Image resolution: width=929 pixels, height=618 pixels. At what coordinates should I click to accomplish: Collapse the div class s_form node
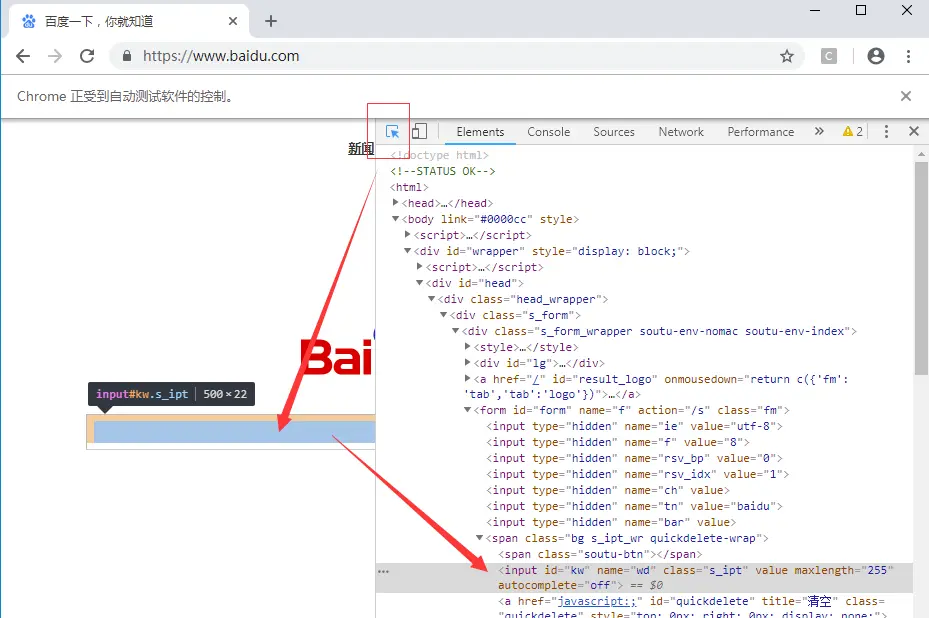tap(443, 315)
